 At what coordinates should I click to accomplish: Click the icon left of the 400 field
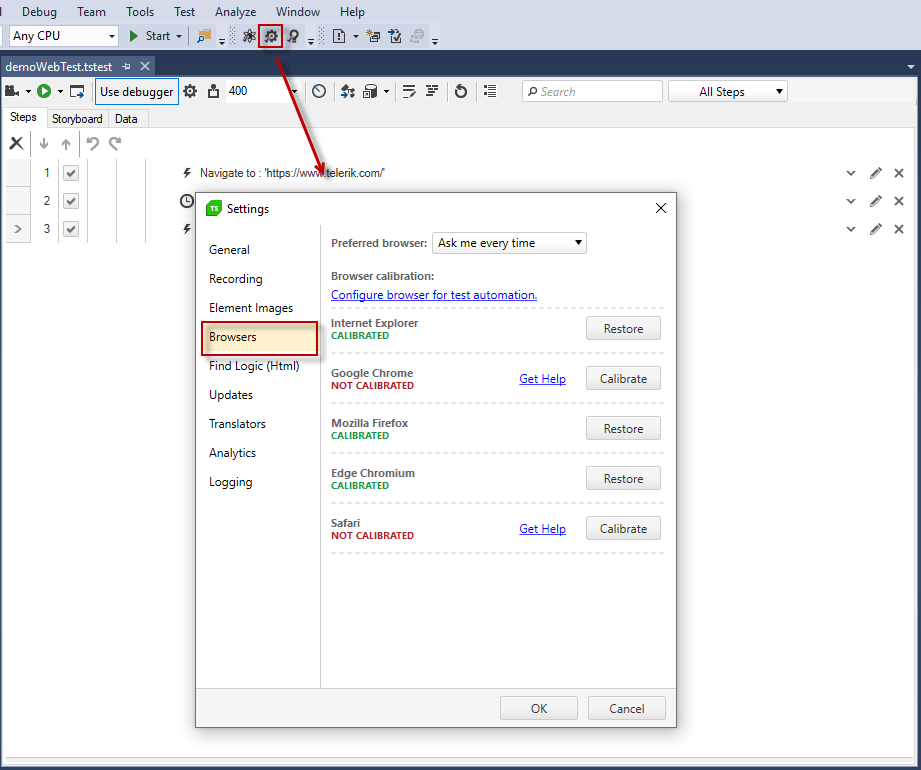click(x=213, y=91)
